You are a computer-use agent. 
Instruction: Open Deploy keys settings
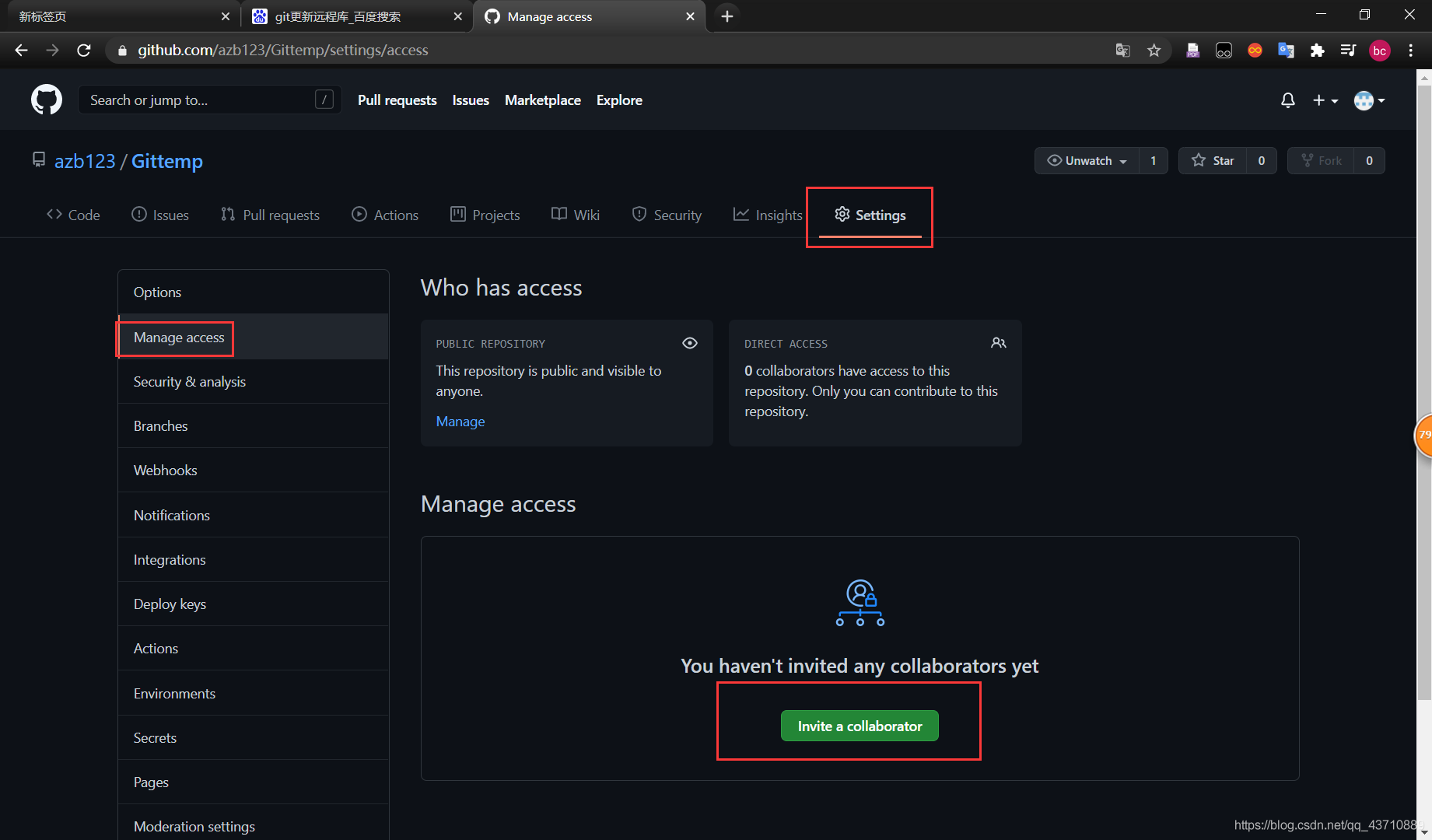(254, 604)
